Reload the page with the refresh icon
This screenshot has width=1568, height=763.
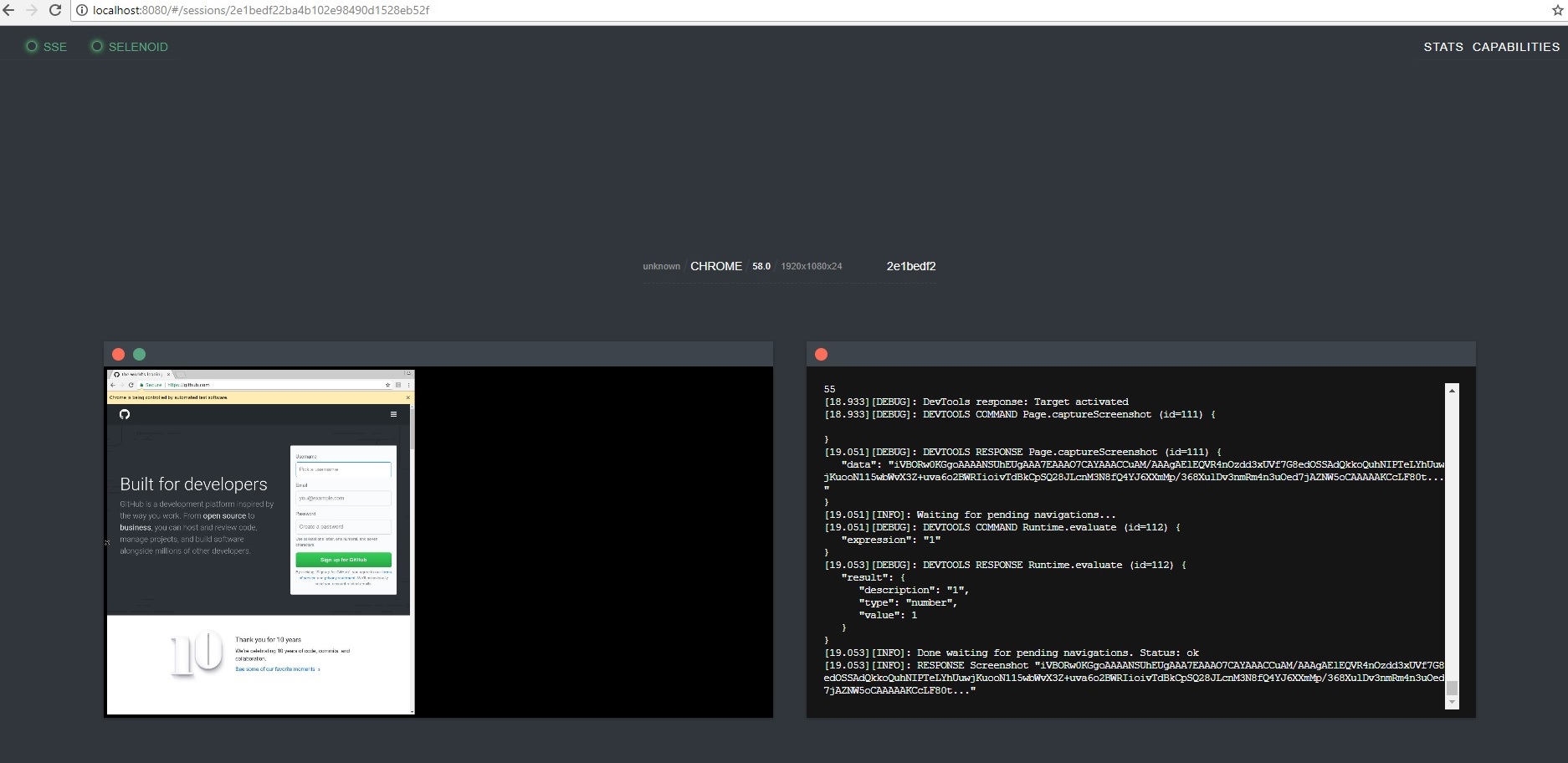click(54, 11)
